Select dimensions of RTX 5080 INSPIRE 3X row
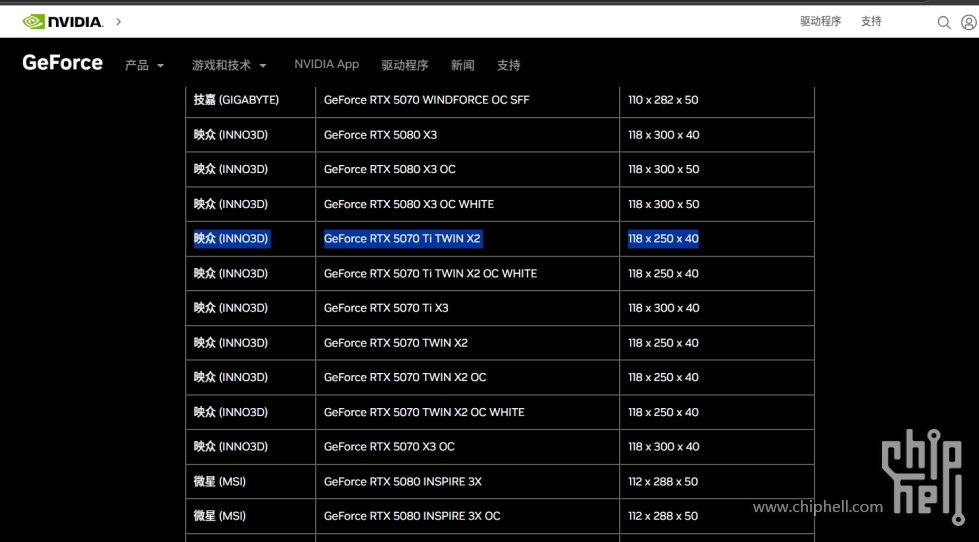The width and height of the screenshot is (979, 542). coord(663,481)
